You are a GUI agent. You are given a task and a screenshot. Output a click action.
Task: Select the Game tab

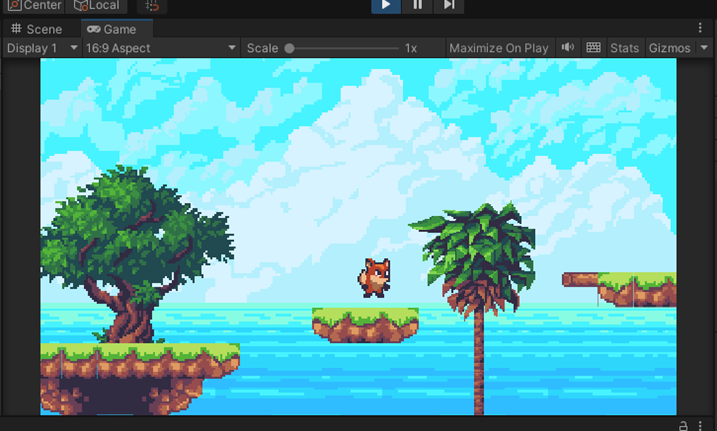click(112, 29)
